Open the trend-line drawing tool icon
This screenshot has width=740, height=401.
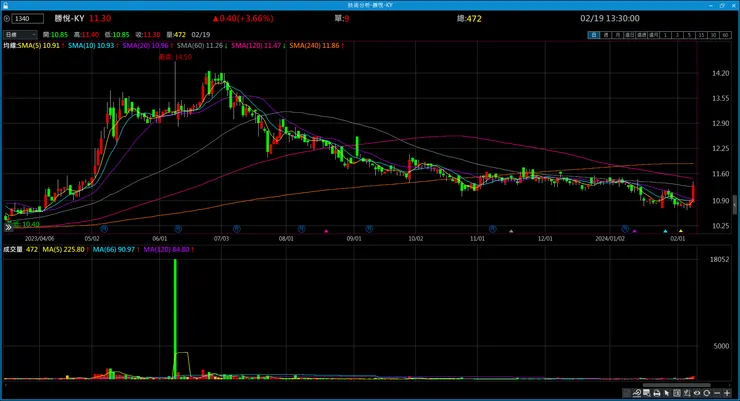(637, 393)
